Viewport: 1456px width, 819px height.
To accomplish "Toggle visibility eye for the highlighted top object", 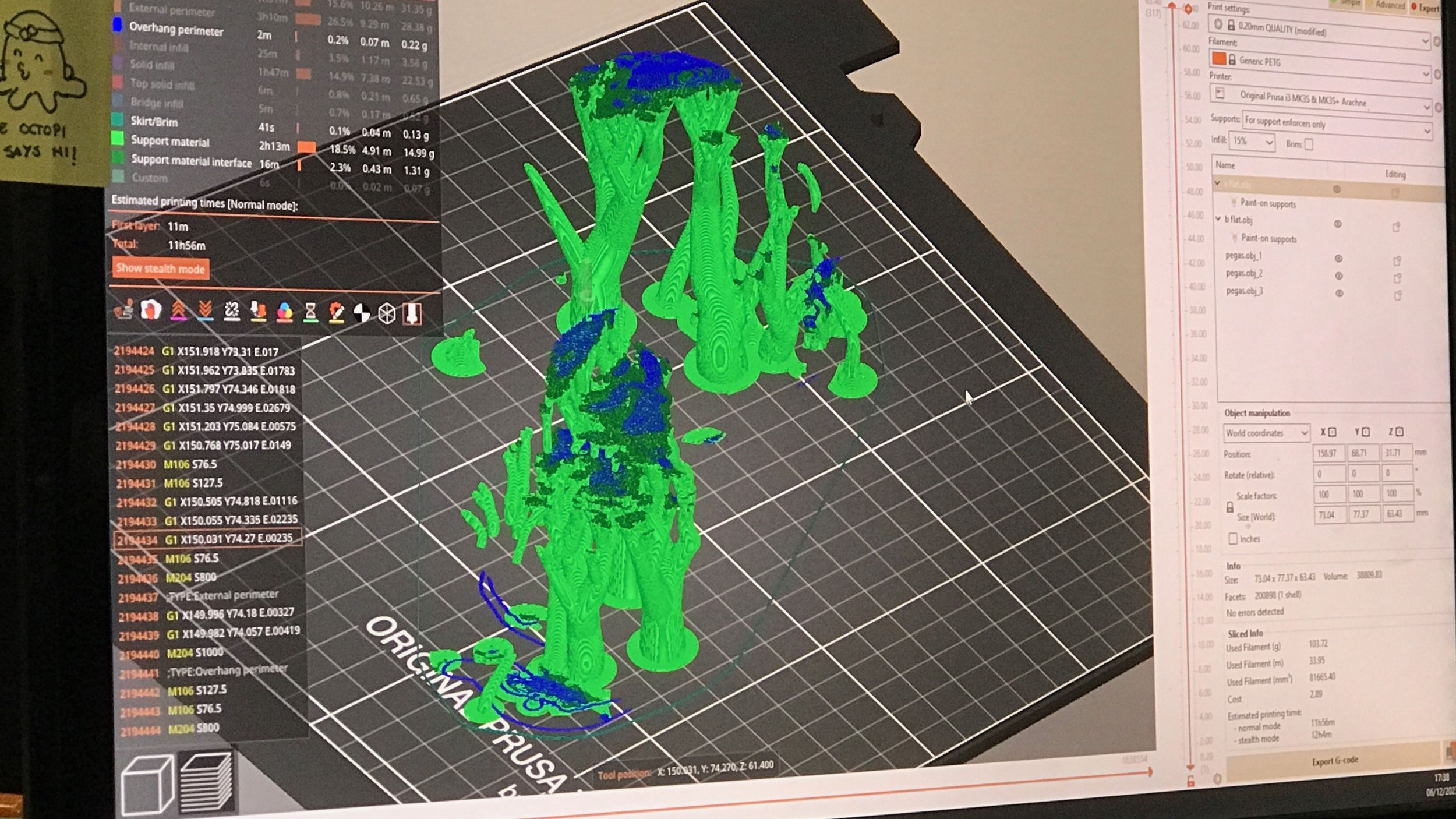I will pos(1337,189).
